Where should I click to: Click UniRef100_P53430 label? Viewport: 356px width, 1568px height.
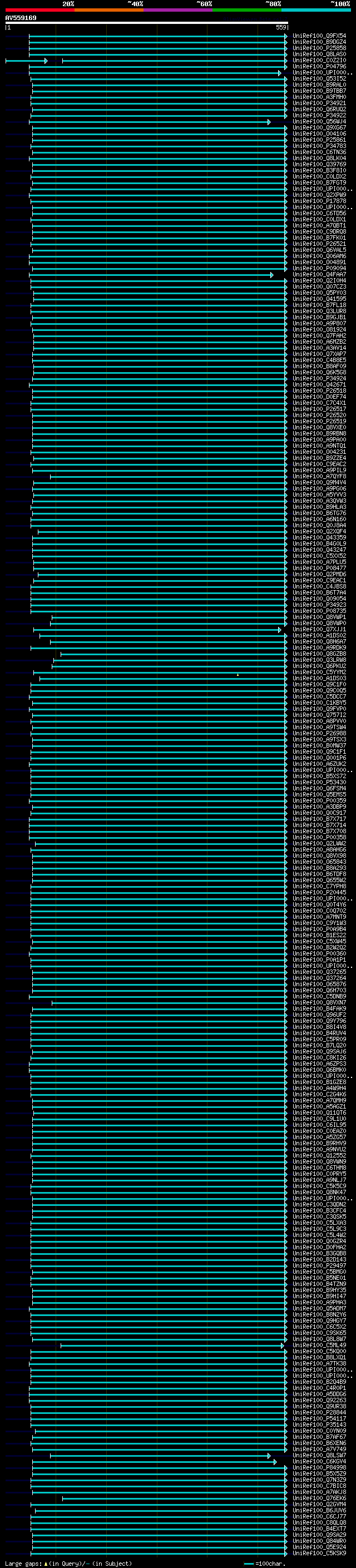click(319, 782)
